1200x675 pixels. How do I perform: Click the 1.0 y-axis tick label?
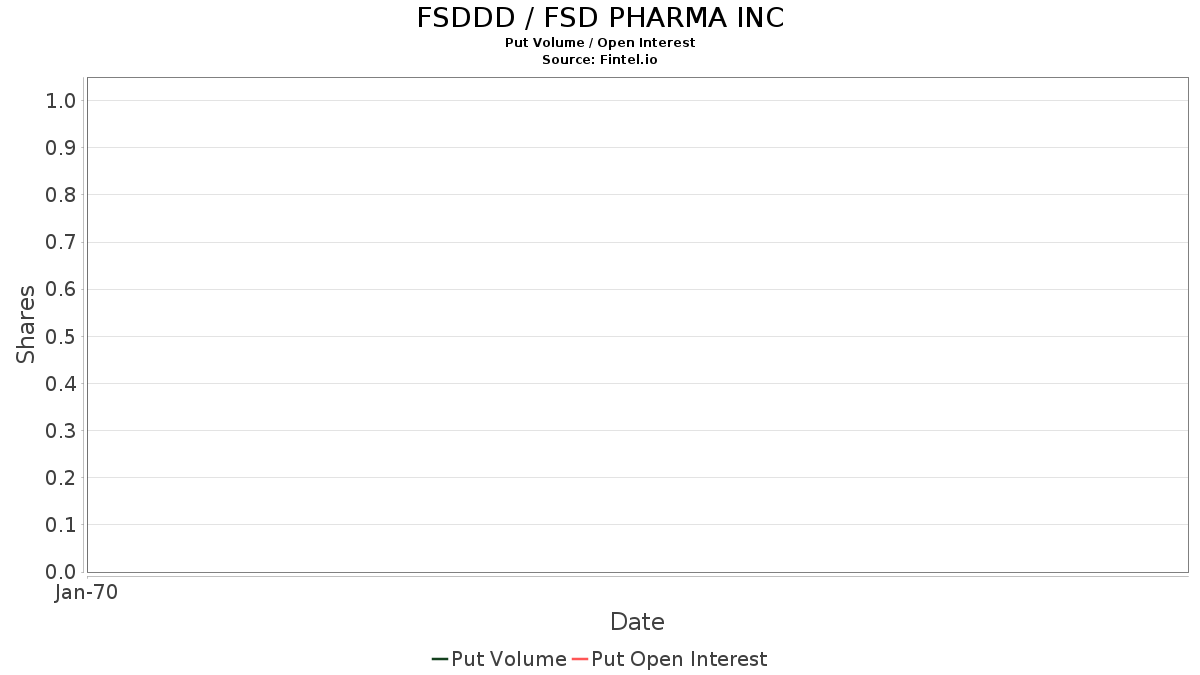61,100
